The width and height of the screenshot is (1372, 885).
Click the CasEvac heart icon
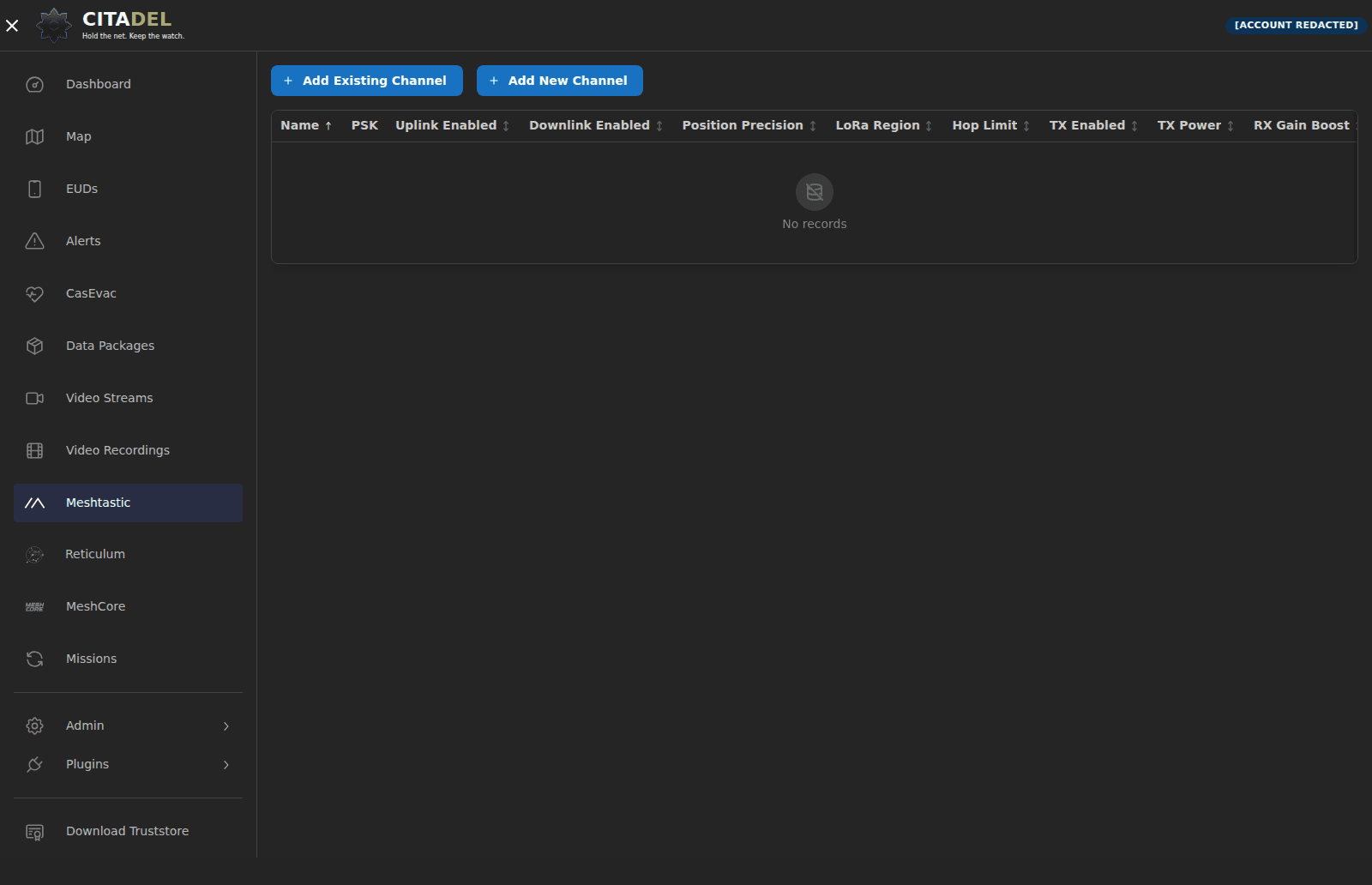(x=34, y=293)
